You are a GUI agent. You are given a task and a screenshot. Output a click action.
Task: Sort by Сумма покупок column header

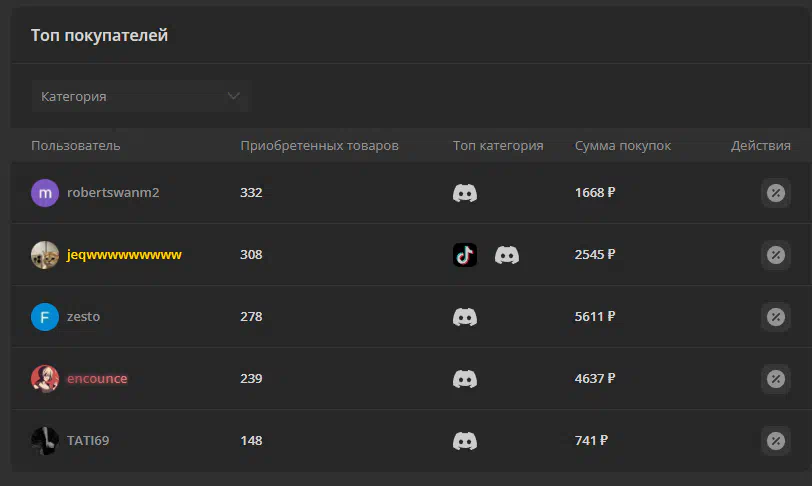[622, 146]
